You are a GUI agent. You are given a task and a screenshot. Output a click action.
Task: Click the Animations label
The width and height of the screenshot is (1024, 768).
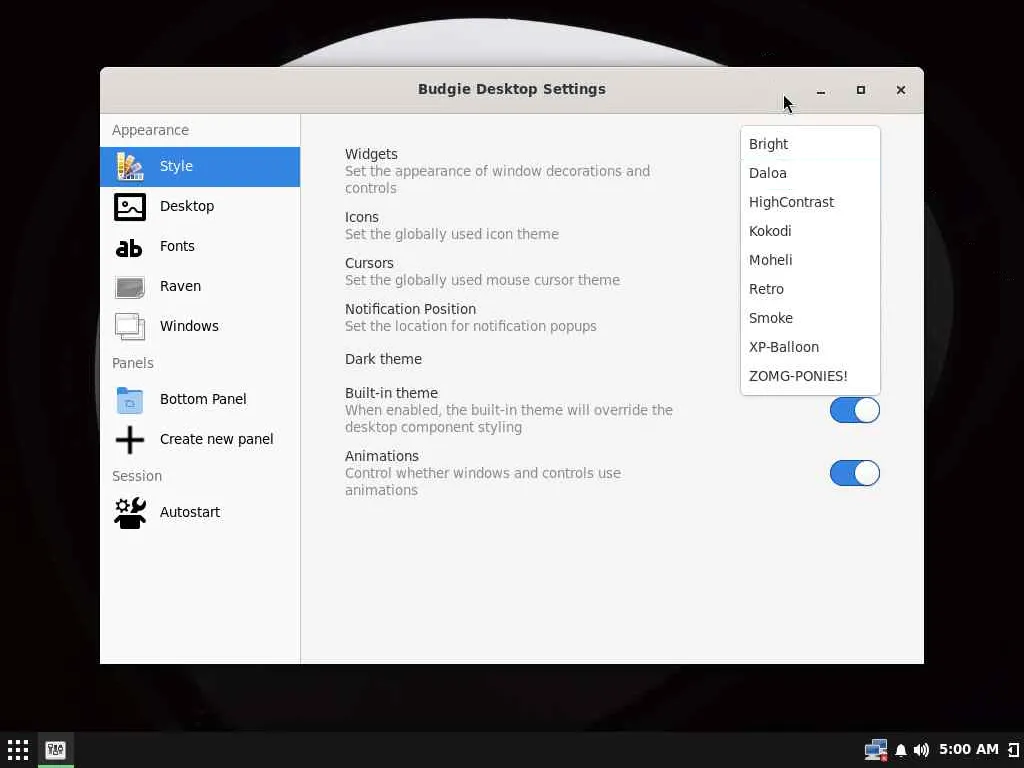pyautogui.click(x=382, y=456)
